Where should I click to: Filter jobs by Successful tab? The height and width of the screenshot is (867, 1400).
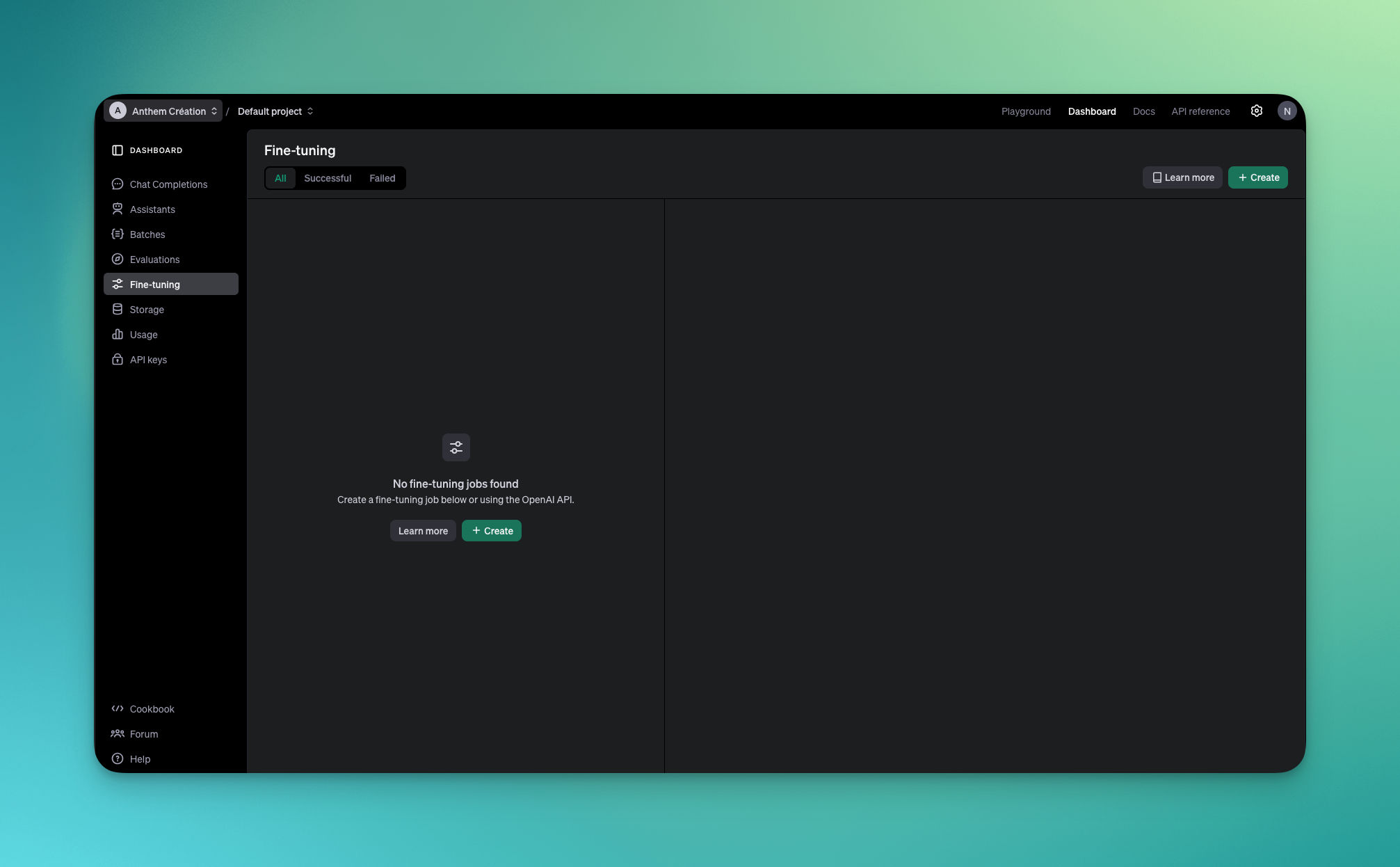(328, 178)
